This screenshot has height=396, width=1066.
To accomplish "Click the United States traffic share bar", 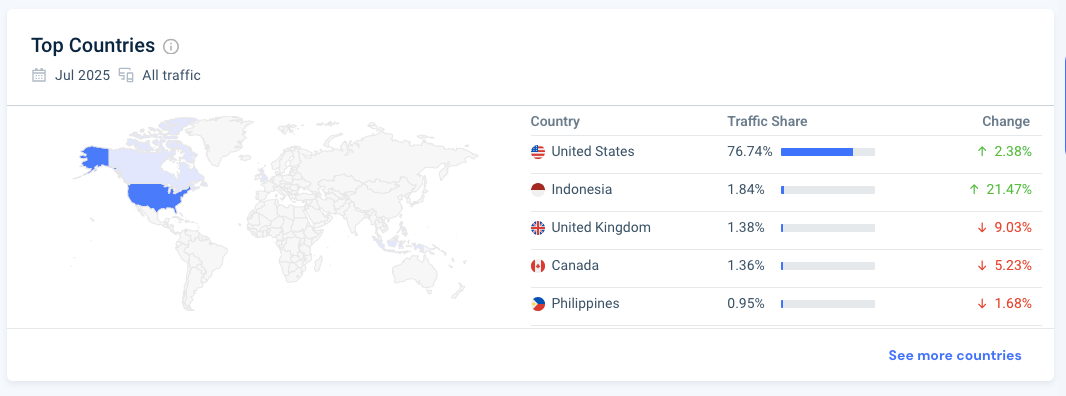I will click(x=828, y=152).
